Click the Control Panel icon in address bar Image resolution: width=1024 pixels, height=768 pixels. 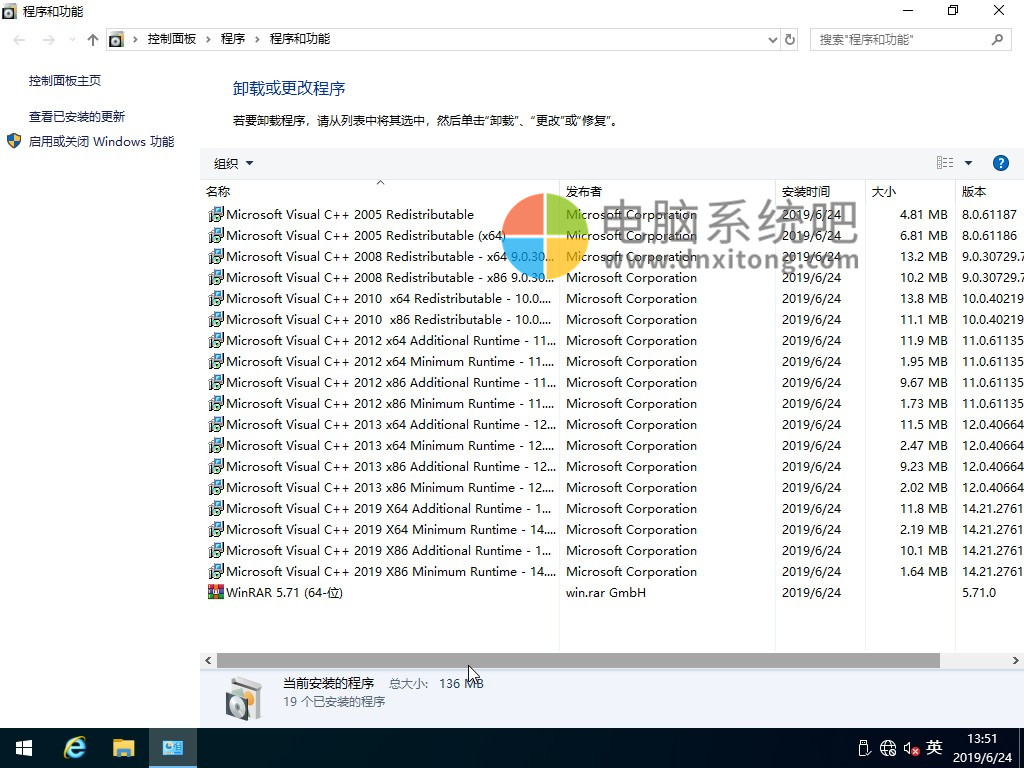(x=116, y=40)
